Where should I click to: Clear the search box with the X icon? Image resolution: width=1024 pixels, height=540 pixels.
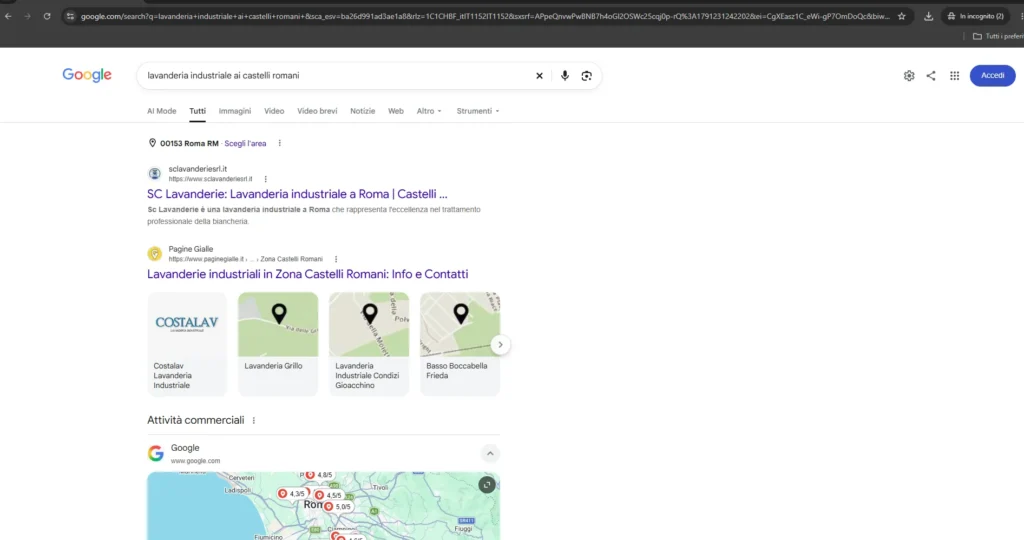pyautogui.click(x=539, y=76)
